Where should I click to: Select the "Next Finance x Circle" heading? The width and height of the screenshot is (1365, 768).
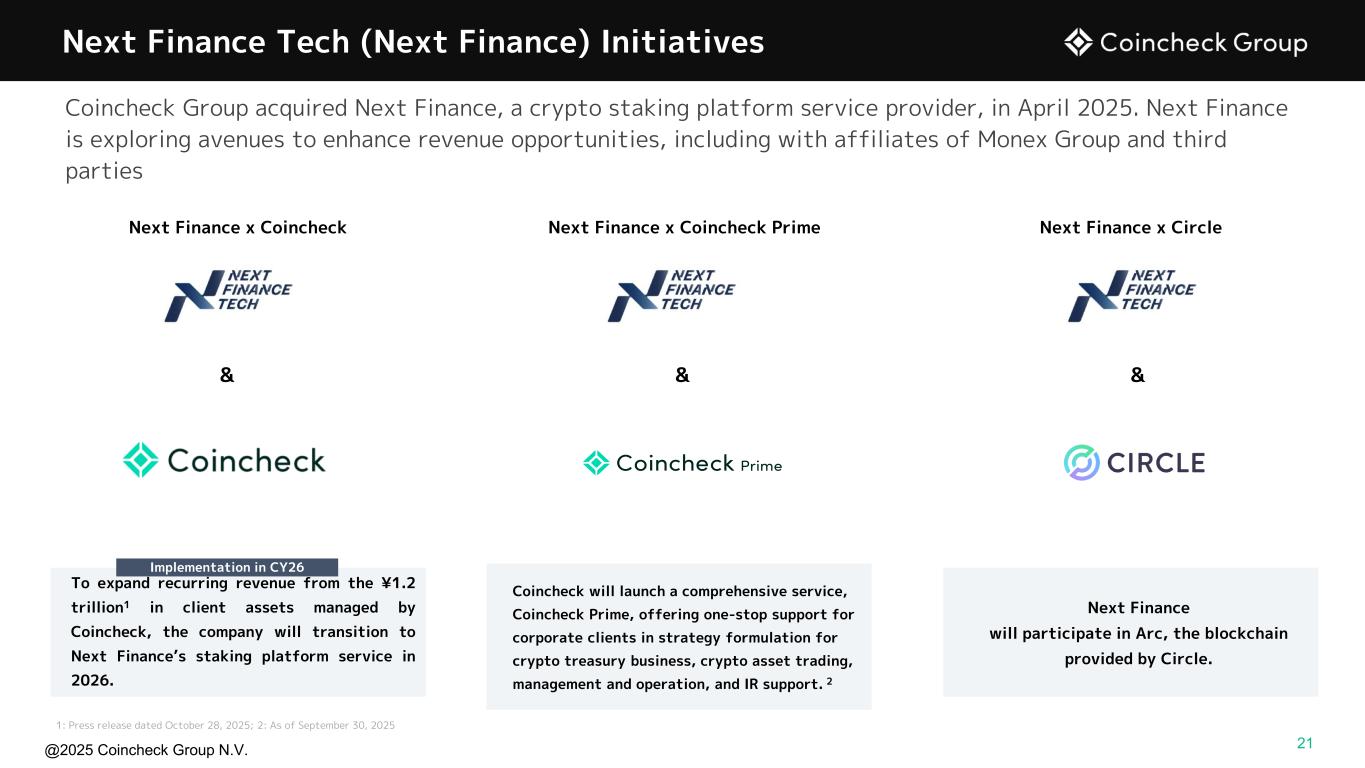coord(1130,227)
